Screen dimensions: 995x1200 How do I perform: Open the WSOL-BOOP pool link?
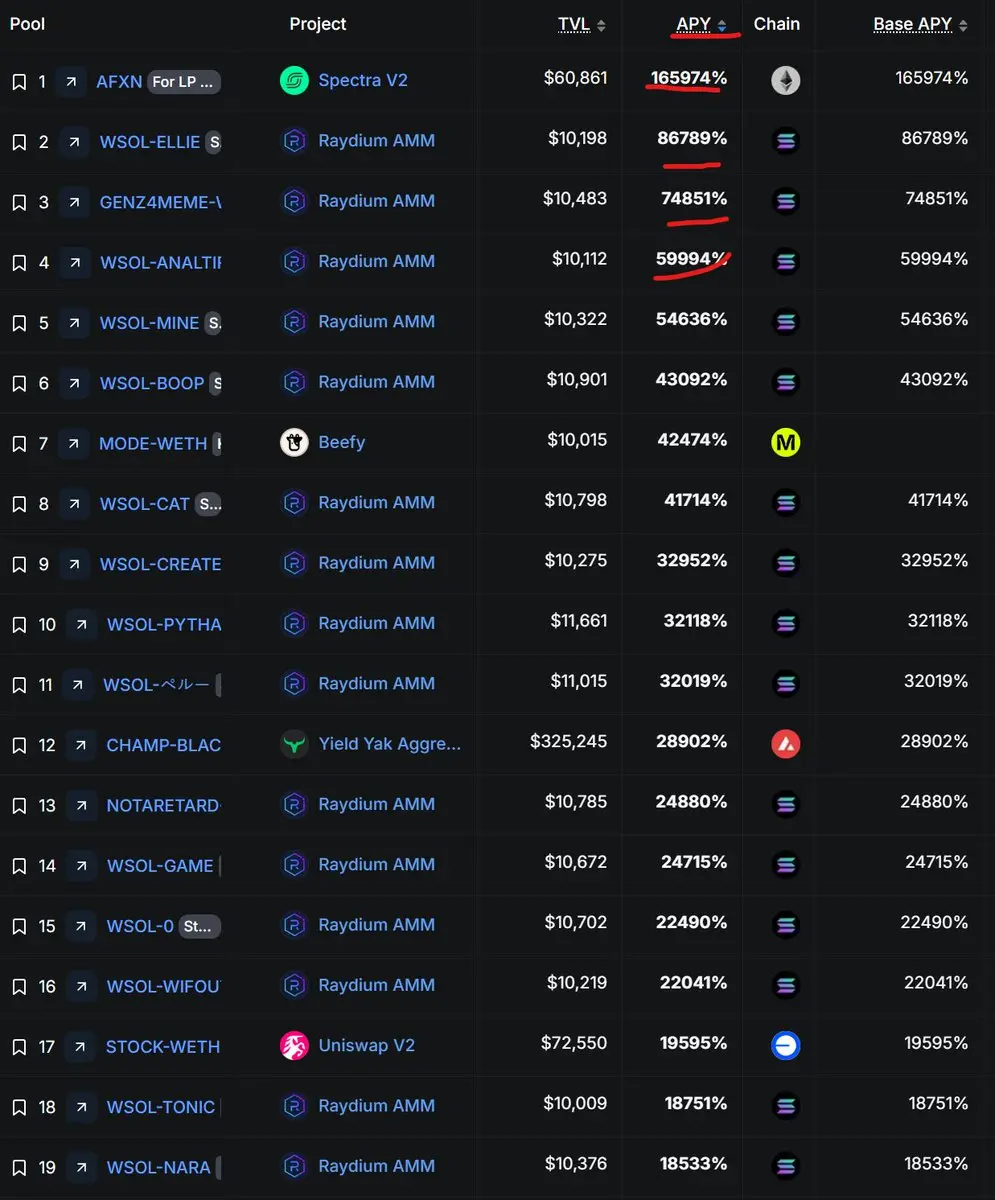(x=152, y=383)
